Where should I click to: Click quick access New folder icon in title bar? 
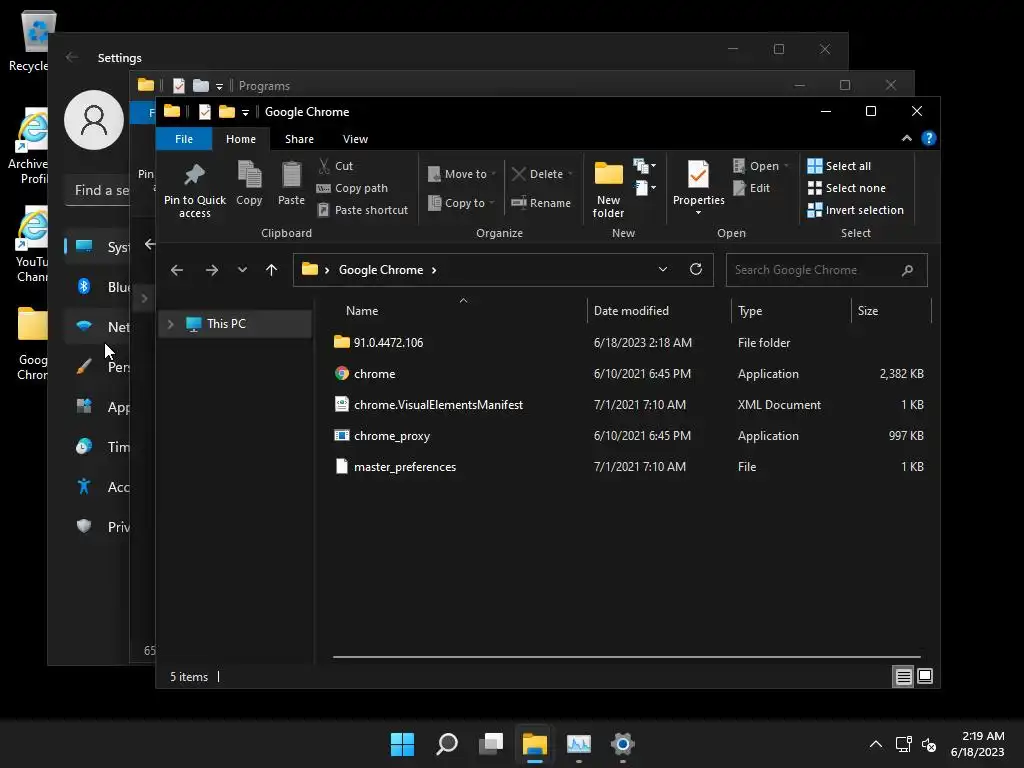point(227,112)
